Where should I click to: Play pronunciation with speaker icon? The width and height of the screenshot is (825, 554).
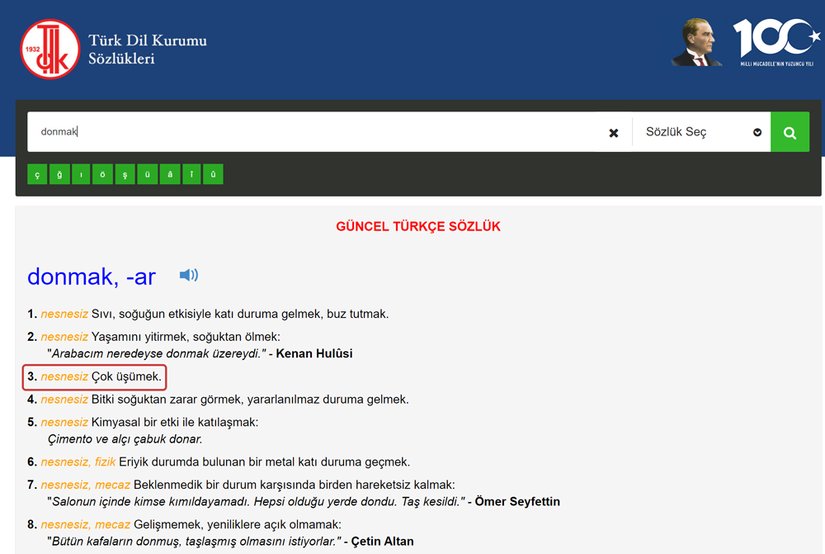coord(188,275)
